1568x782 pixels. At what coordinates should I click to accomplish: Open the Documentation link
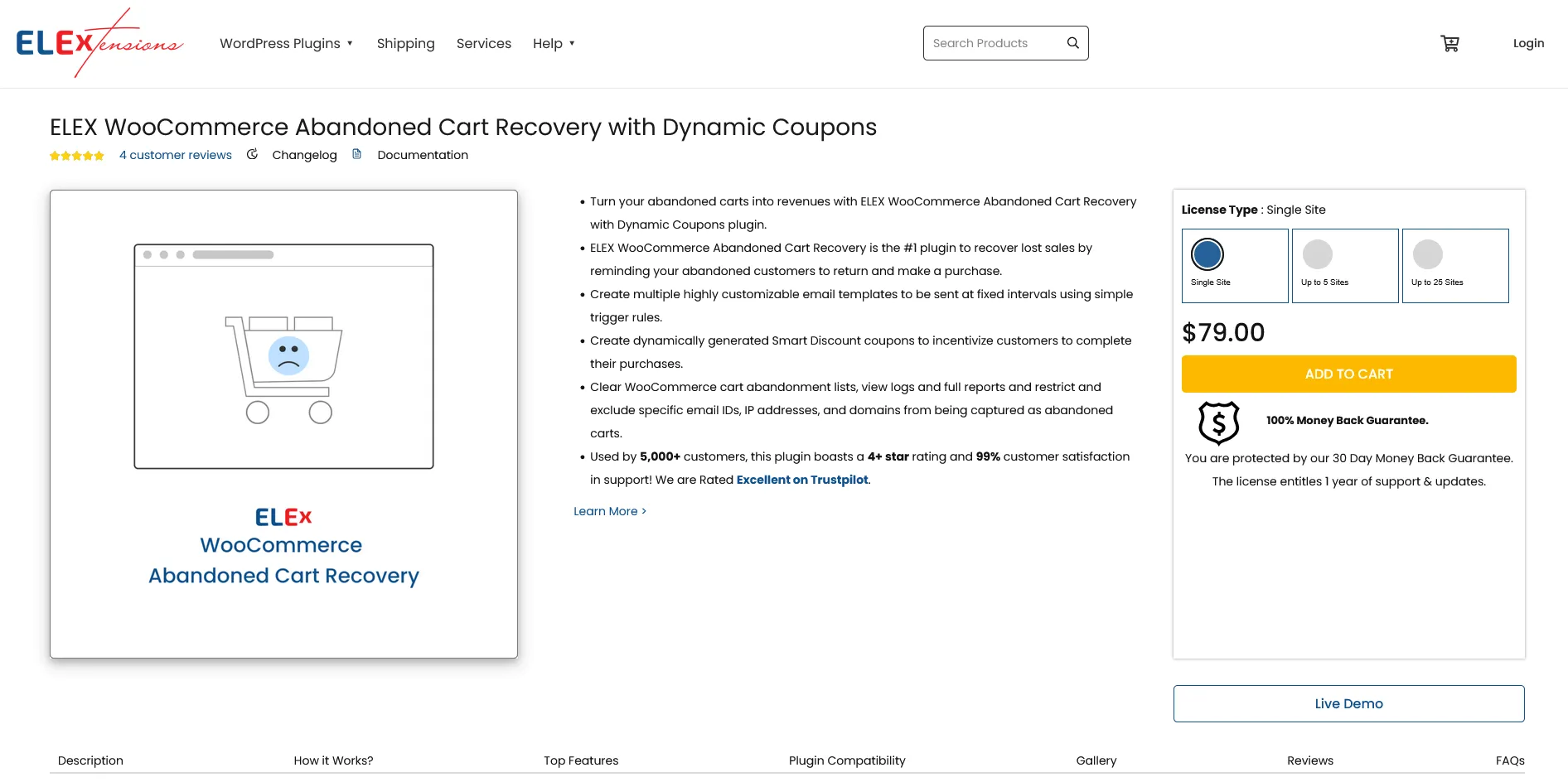coord(423,155)
